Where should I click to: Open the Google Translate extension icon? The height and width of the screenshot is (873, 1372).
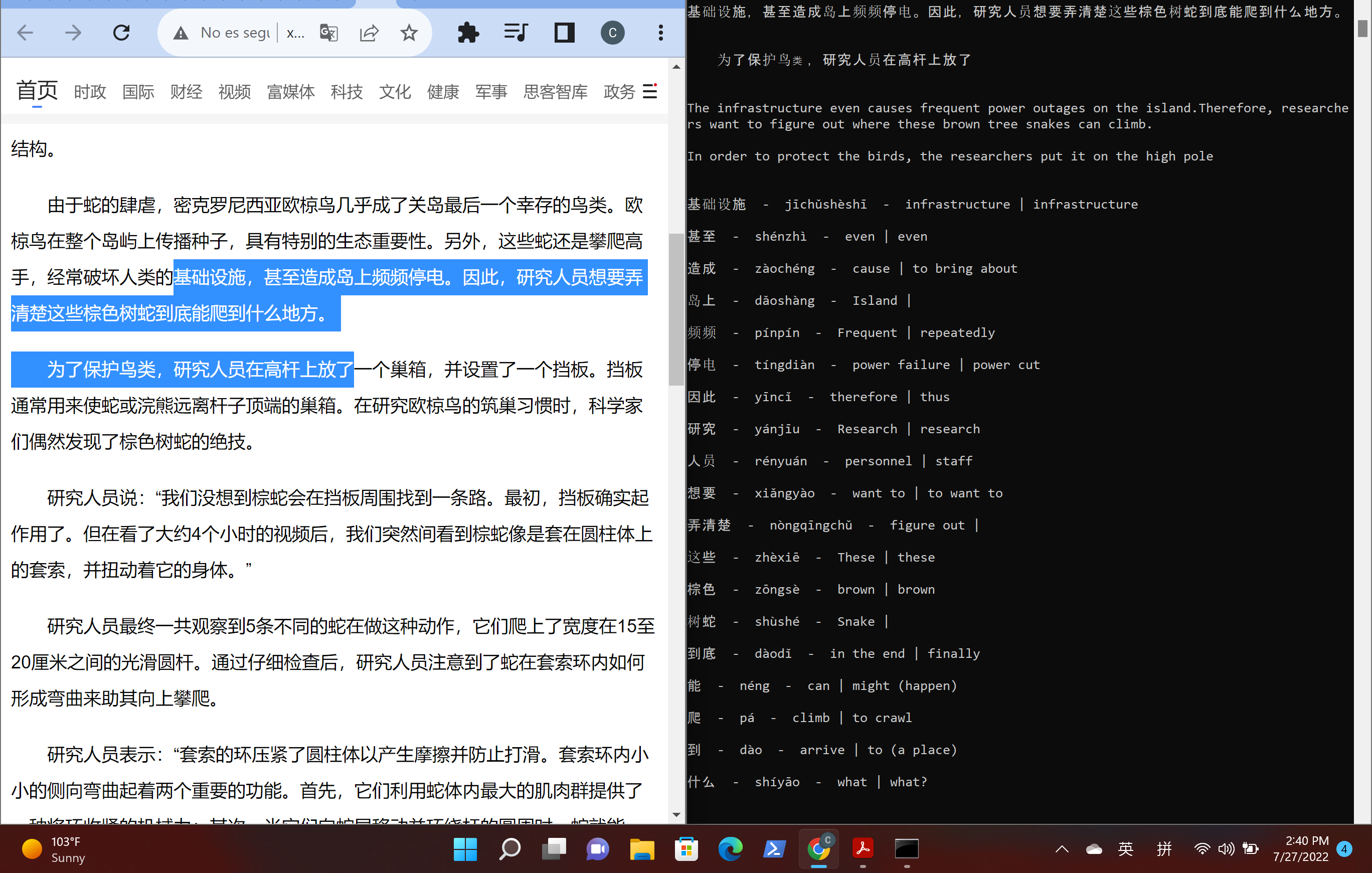tap(329, 33)
